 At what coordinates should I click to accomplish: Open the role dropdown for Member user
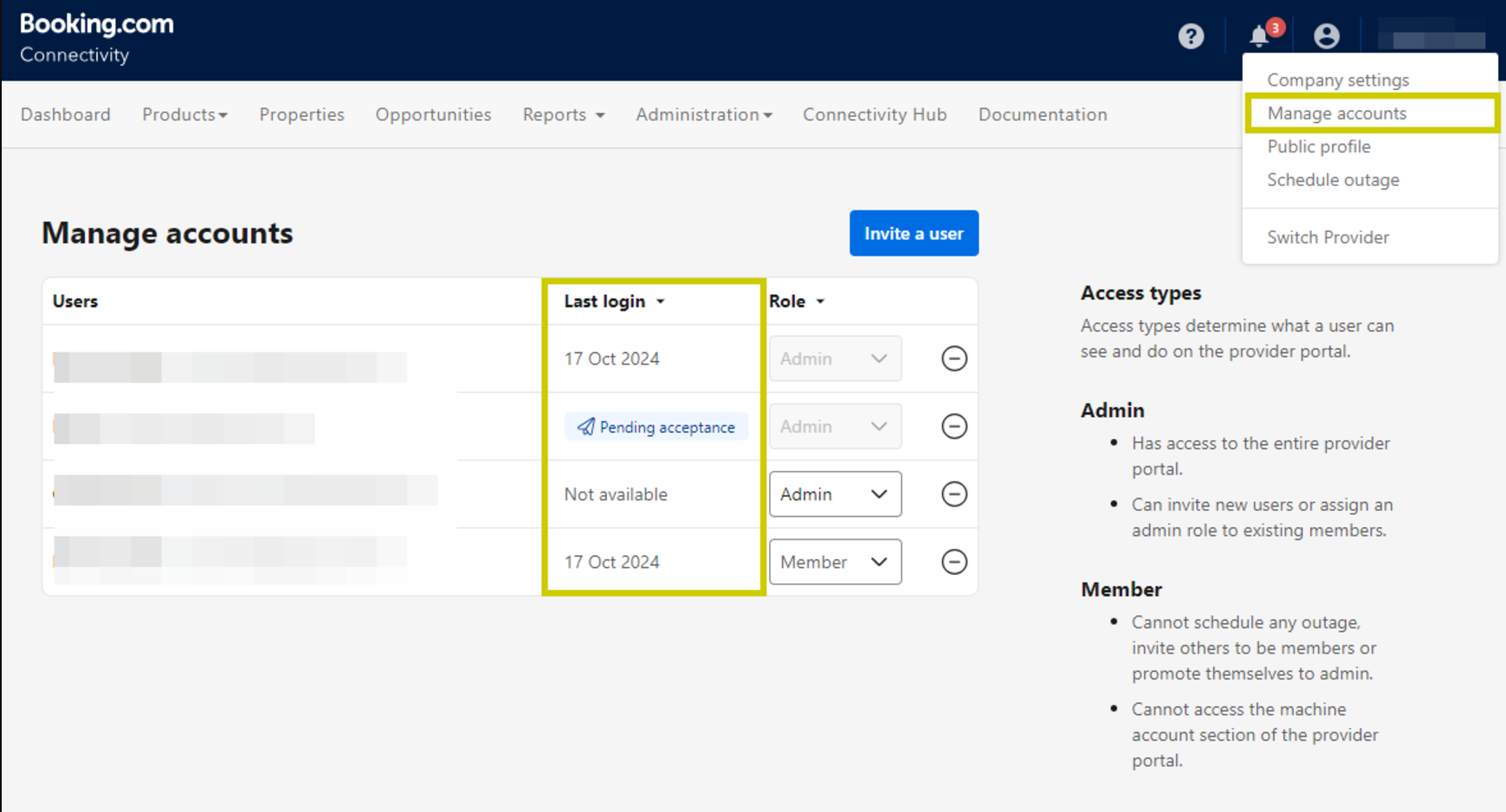(x=834, y=562)
